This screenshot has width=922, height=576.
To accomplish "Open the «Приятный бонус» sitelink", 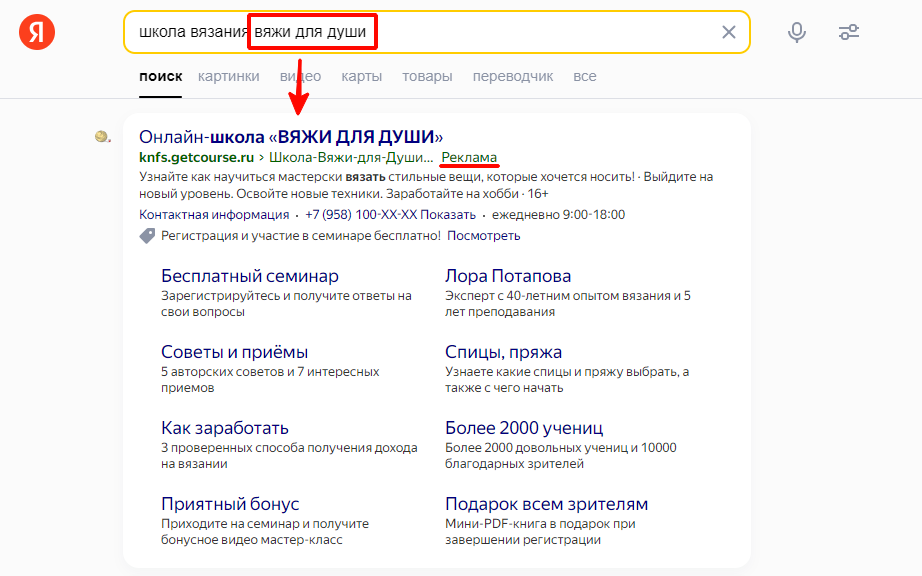I will coord(230,504).
